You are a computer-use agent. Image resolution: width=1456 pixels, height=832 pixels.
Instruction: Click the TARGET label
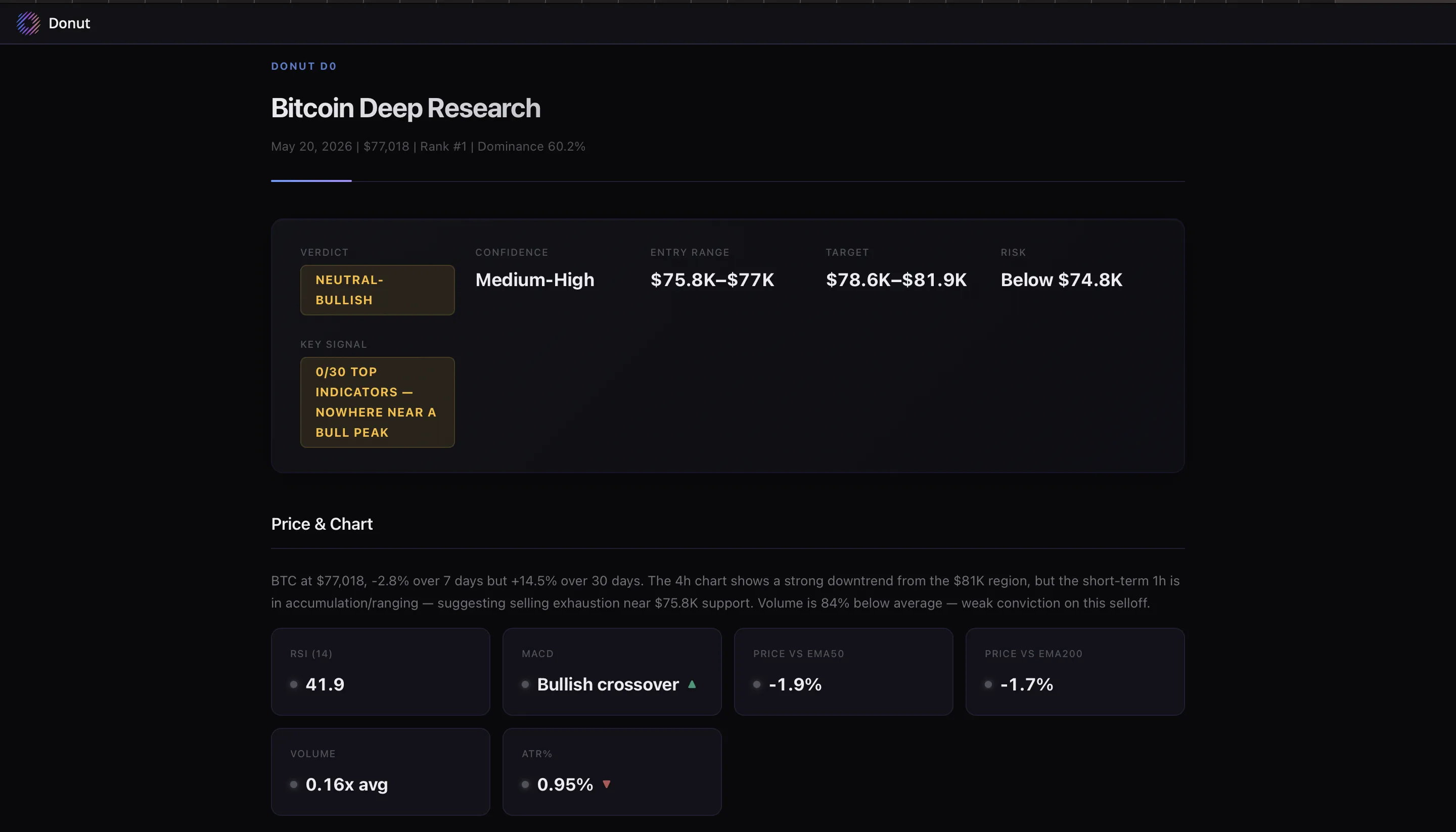(x=847, y=253)
